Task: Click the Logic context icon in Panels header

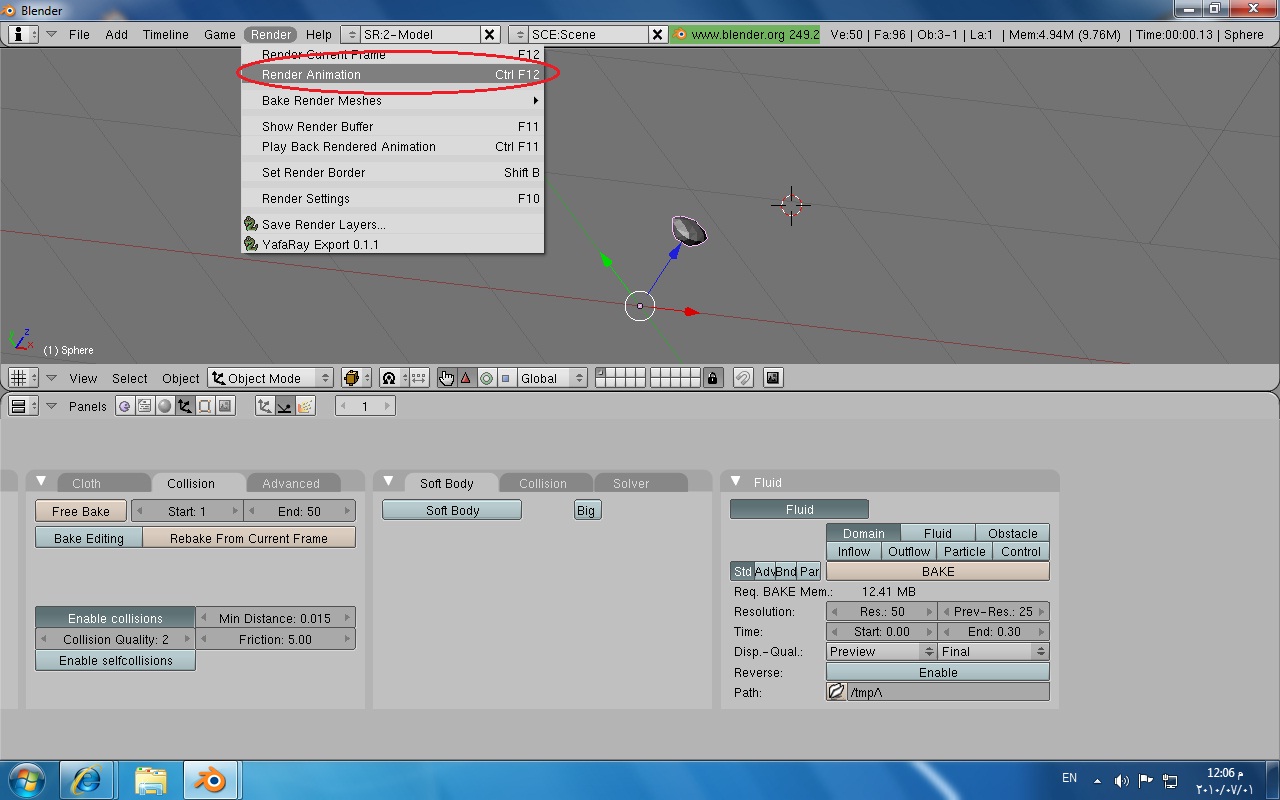Action: coord(125,406)
